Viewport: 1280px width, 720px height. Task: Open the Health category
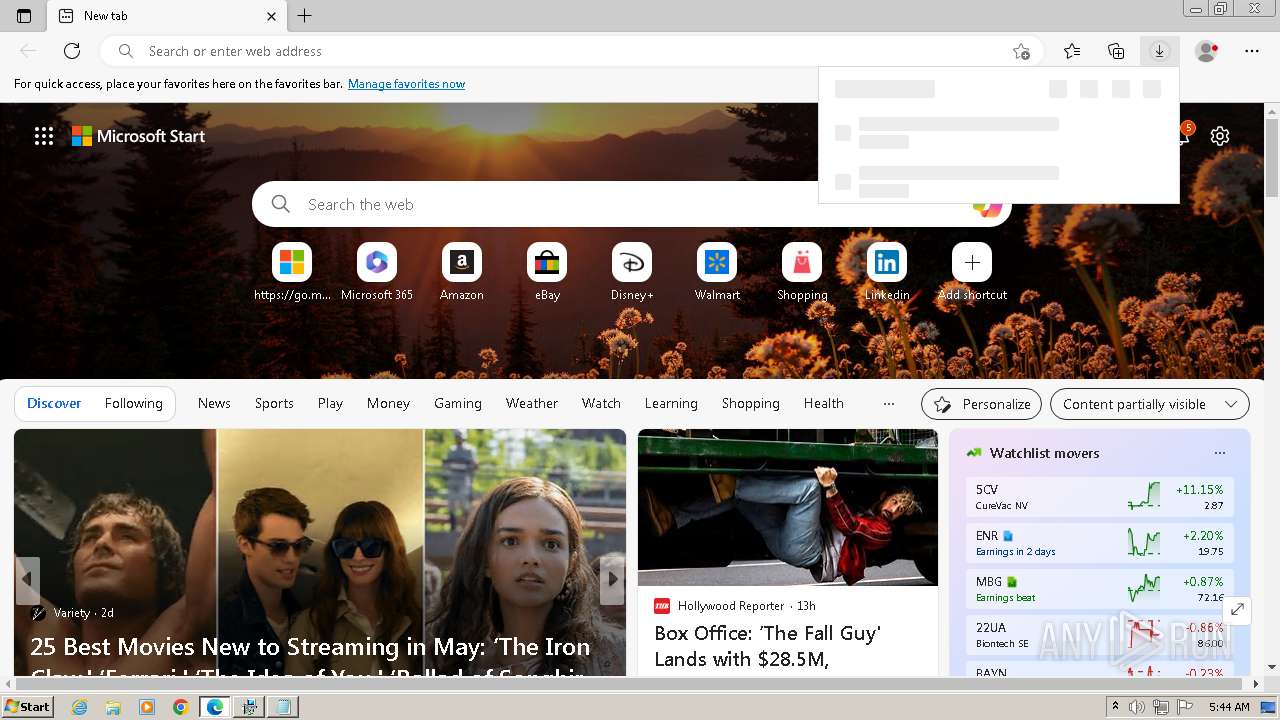[824, 403]
